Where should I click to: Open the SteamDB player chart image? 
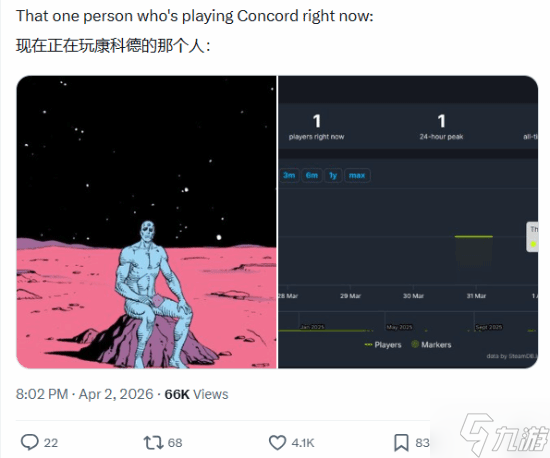point(408,222)
